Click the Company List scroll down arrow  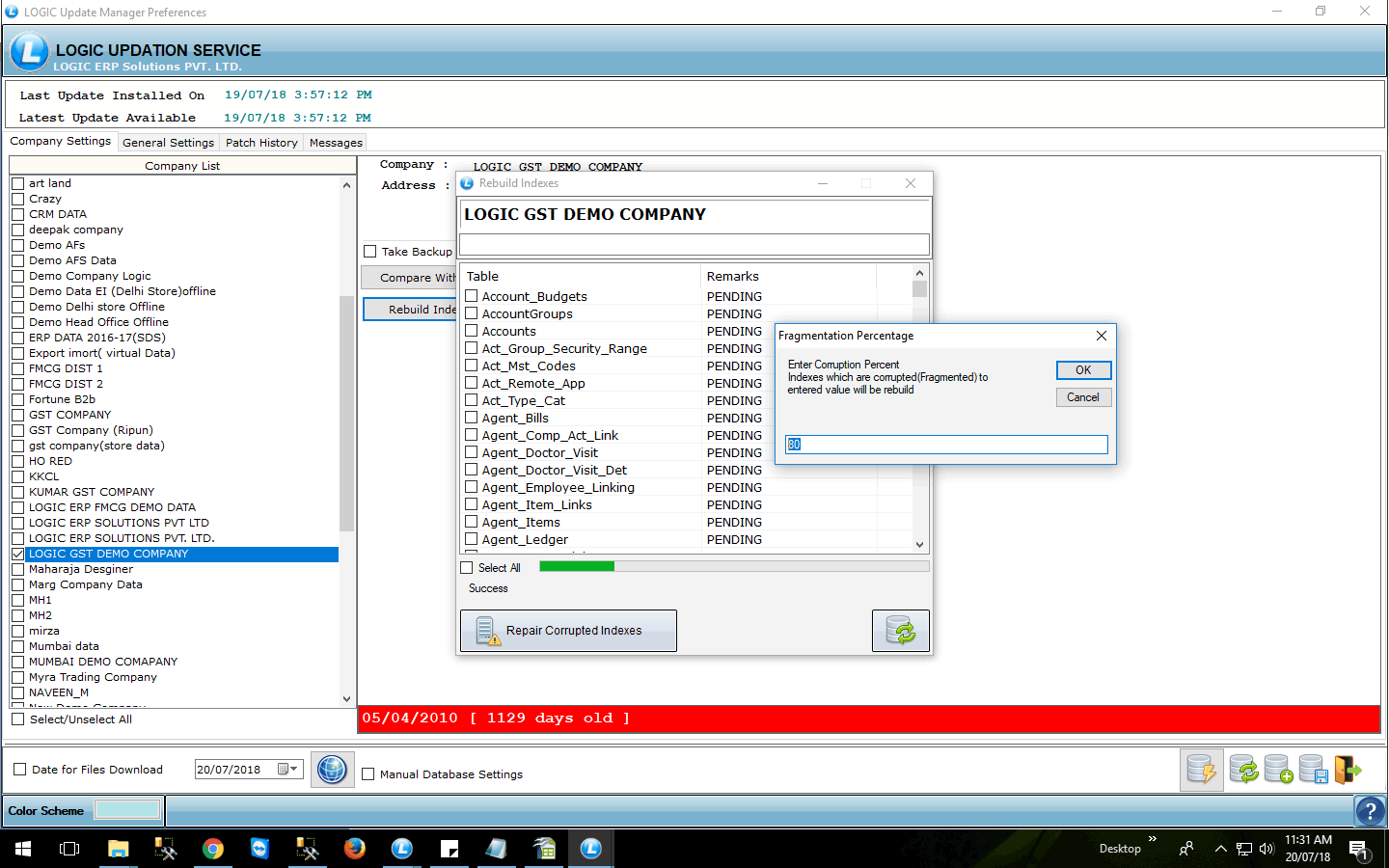coord(346,698)
